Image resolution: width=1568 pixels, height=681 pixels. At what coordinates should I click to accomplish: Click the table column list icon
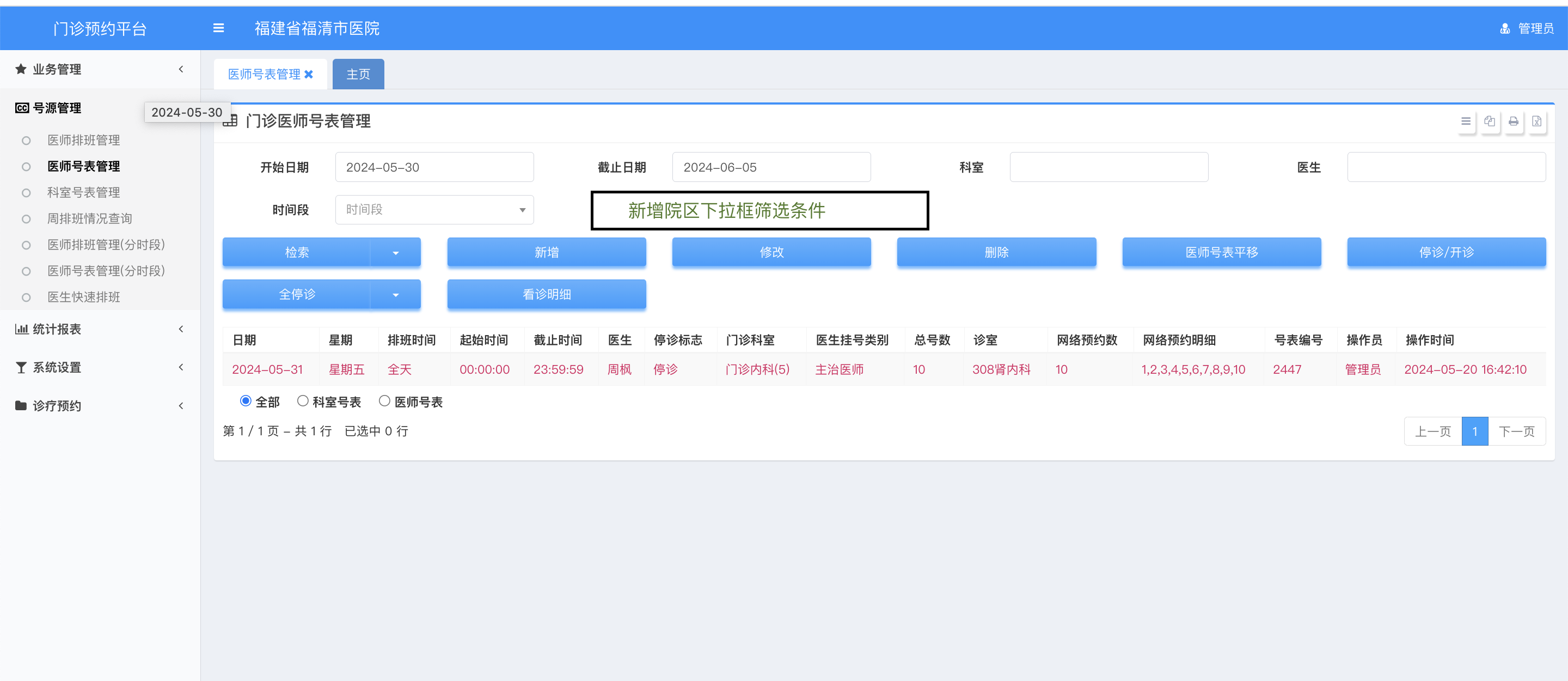click(1466, 121)
